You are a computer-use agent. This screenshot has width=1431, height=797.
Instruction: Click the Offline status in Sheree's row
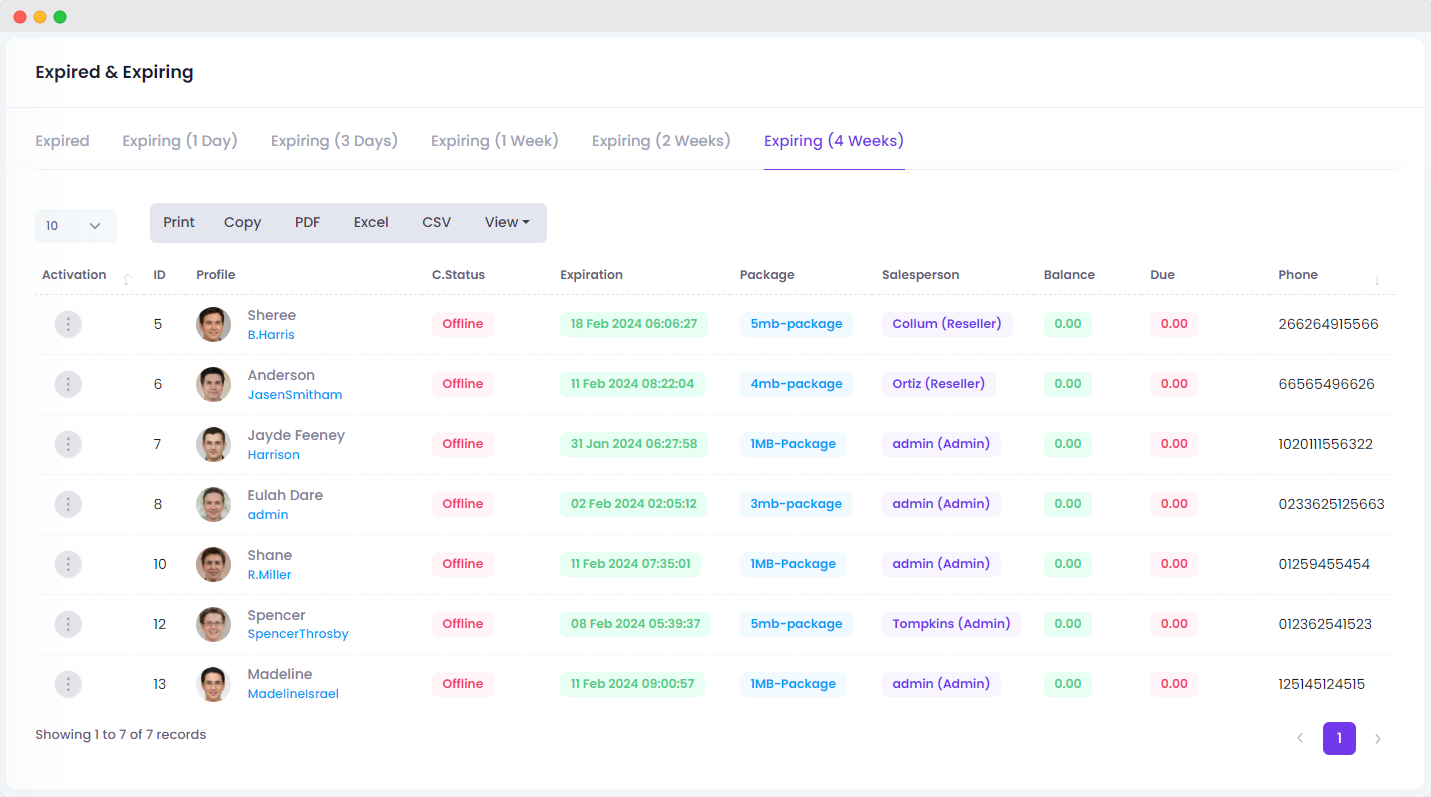463,324
